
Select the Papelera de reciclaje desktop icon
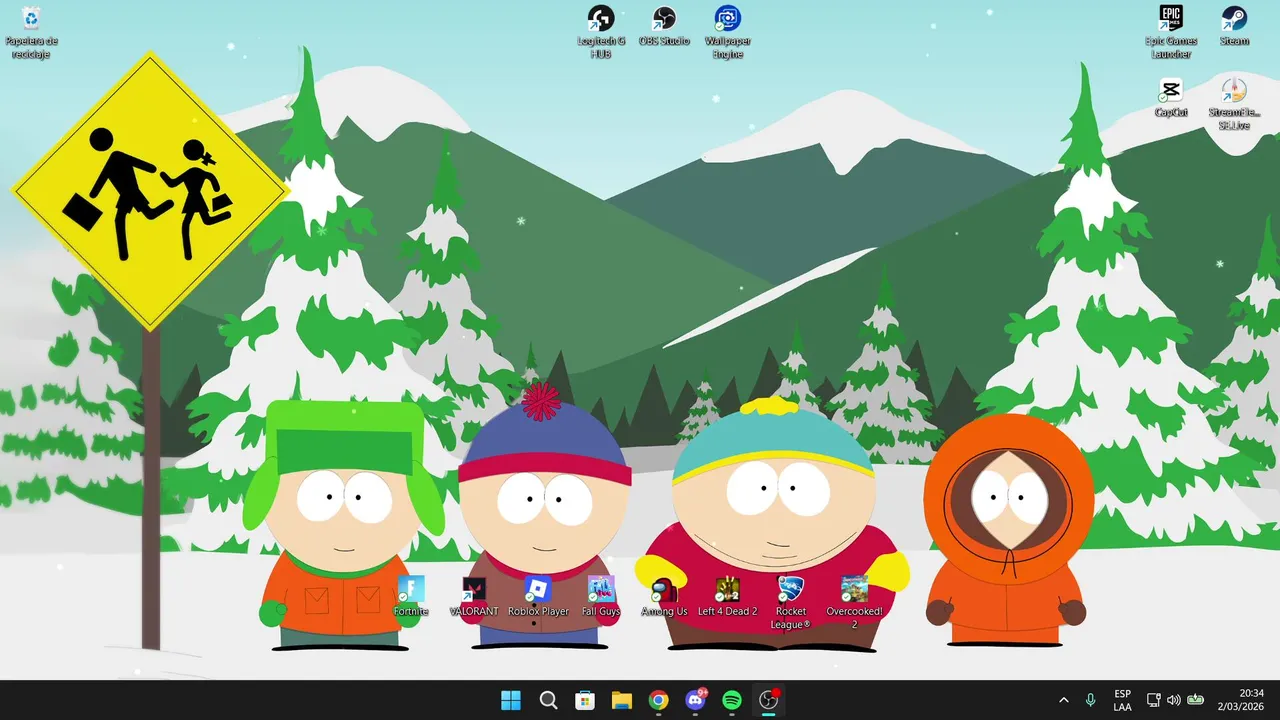click(x=32, y=32)
